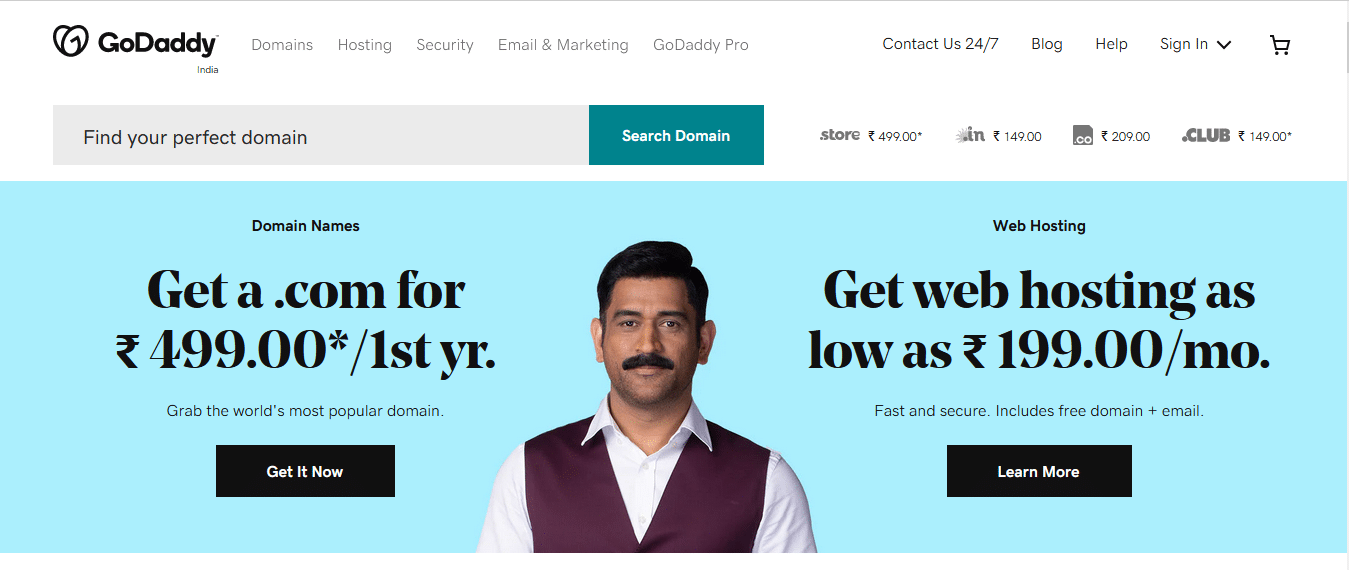The width and height of the screenshot is (1349, 570).
Task: Open the Domains menu
Action: click(282, 45)
